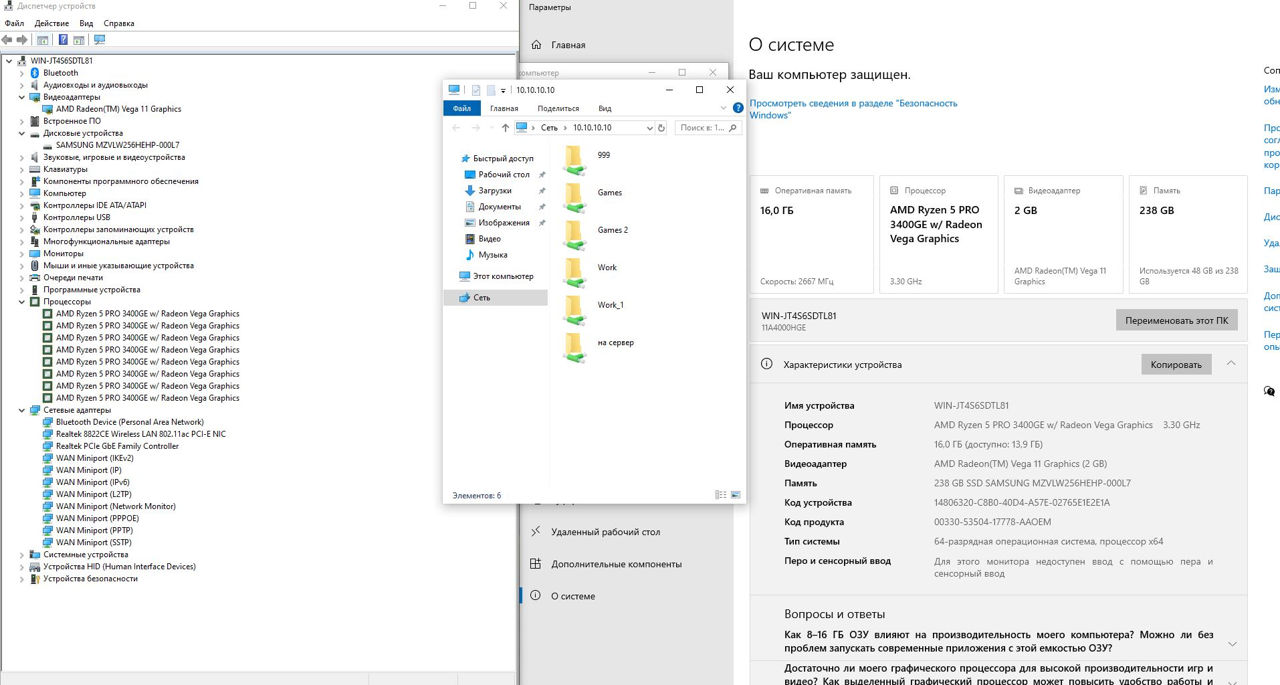Switch to the Поделиться ribbon tab
The width and height of the screenshot is (1280, 685).
coord(557,108)
